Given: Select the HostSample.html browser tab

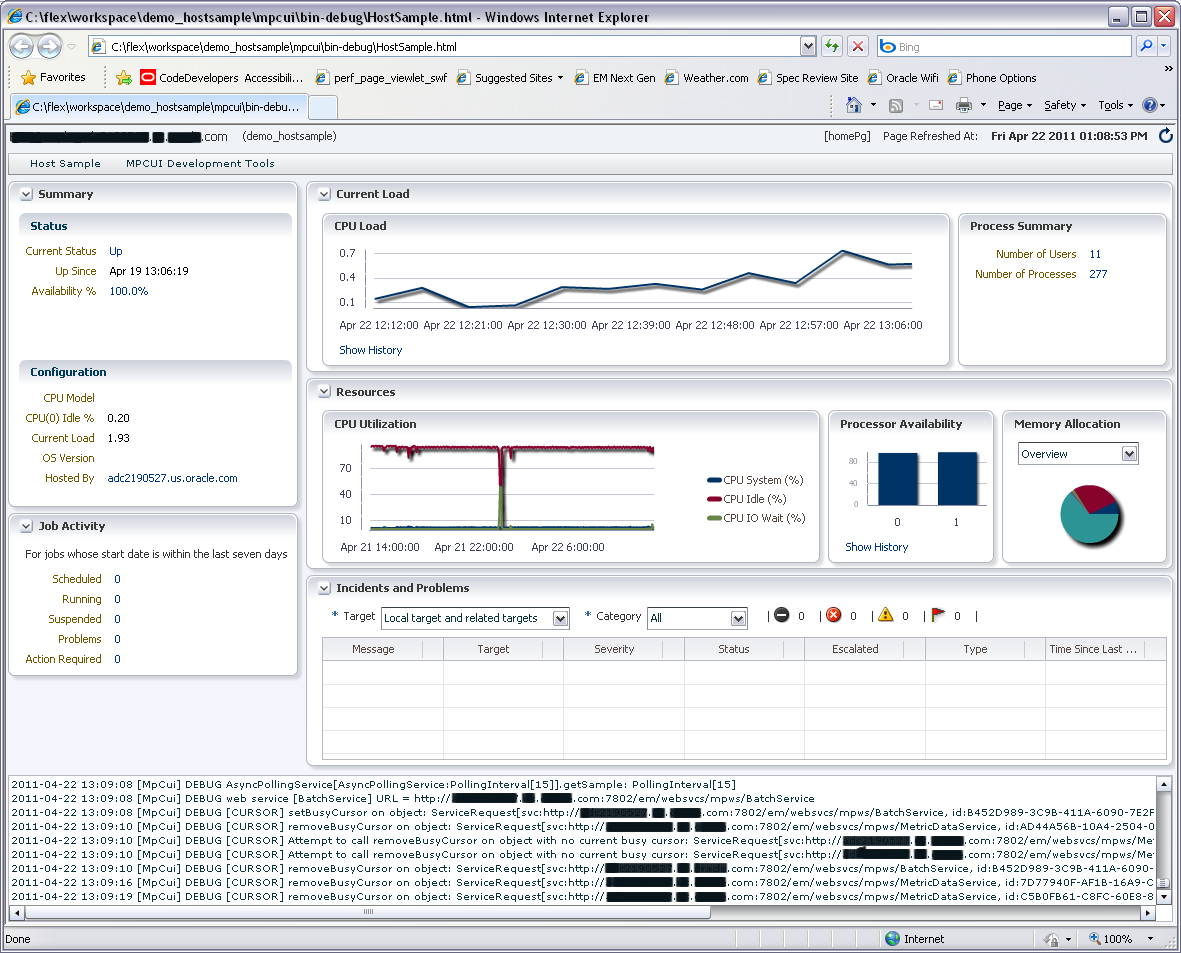Looking at the screenshot, I should click(x=159, y=107).
